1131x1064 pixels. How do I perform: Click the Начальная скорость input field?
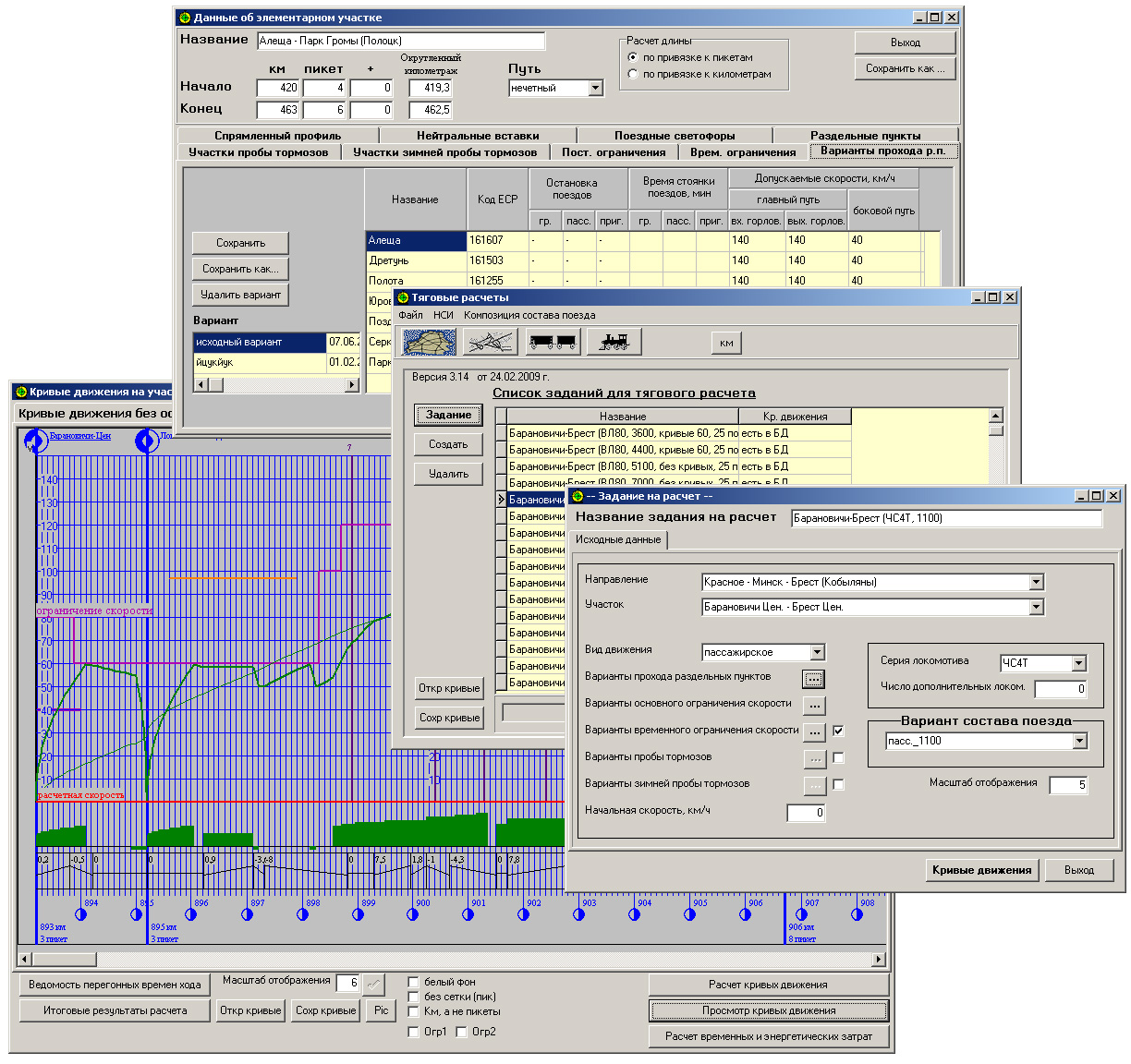806,813
